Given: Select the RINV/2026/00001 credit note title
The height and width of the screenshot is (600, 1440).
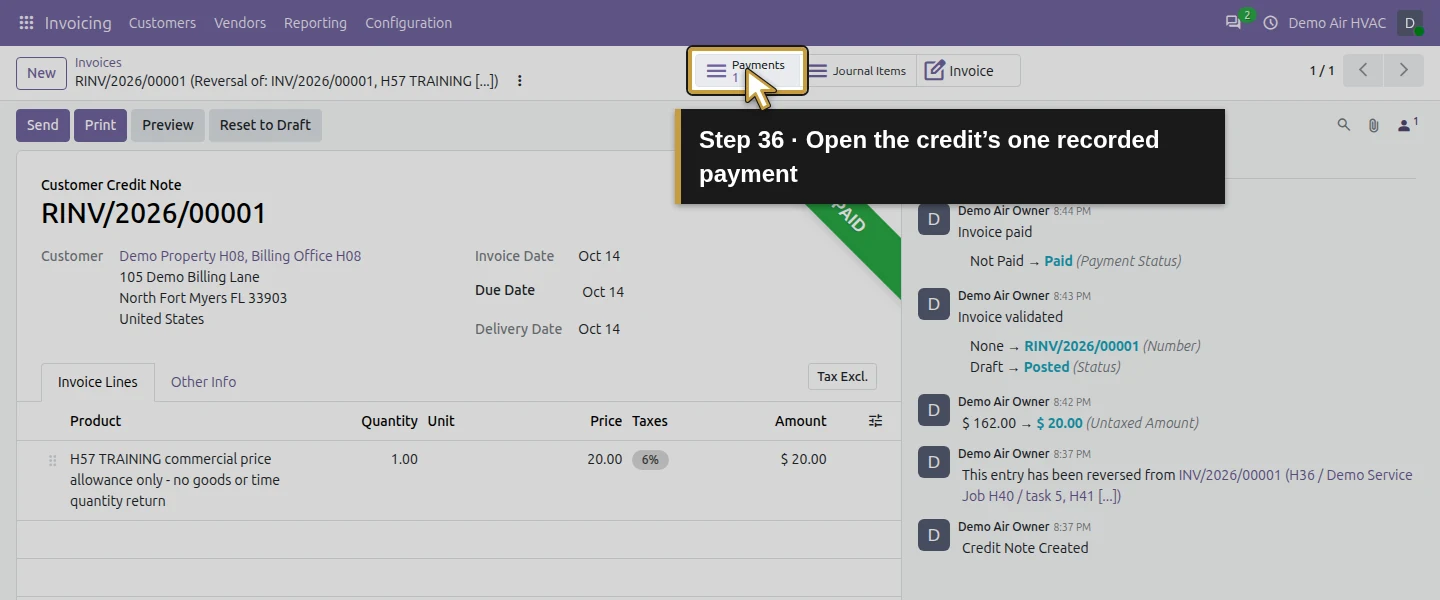Looking at the screenshot, I should pyautogui.click(x=154, y=213).
